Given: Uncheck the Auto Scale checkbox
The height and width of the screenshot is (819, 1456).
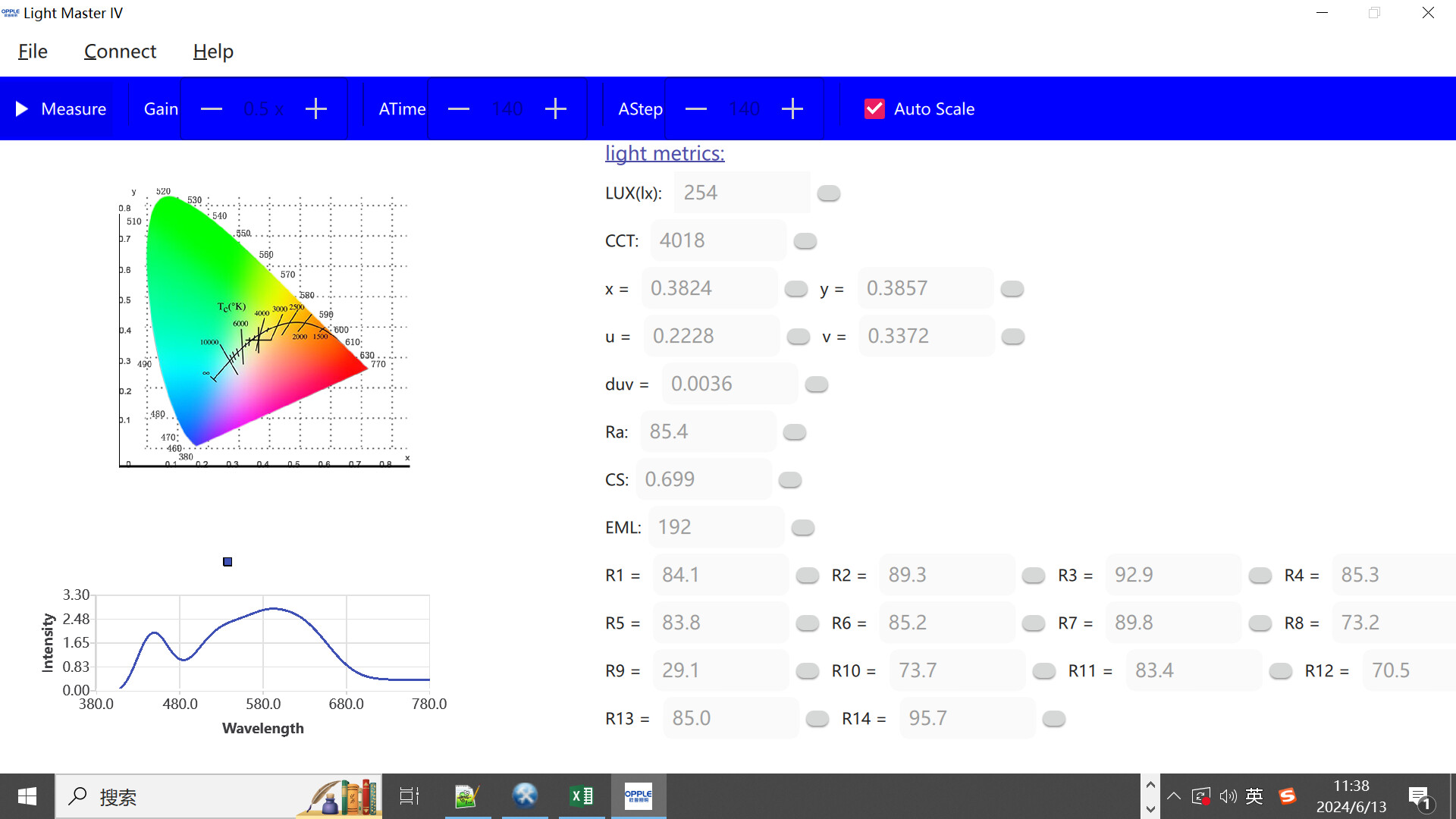Looking at the screenshot, I should click(874, 109).
